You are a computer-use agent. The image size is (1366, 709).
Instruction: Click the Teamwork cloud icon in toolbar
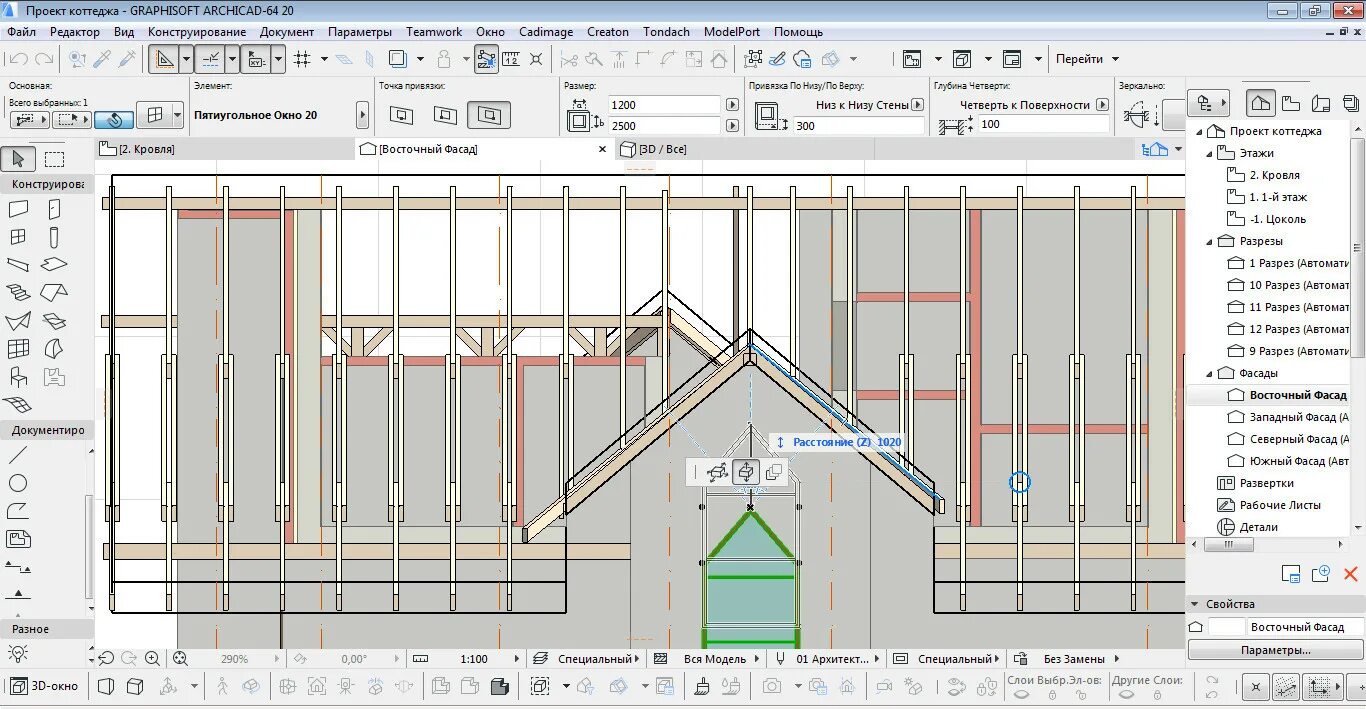click(804, 59)
